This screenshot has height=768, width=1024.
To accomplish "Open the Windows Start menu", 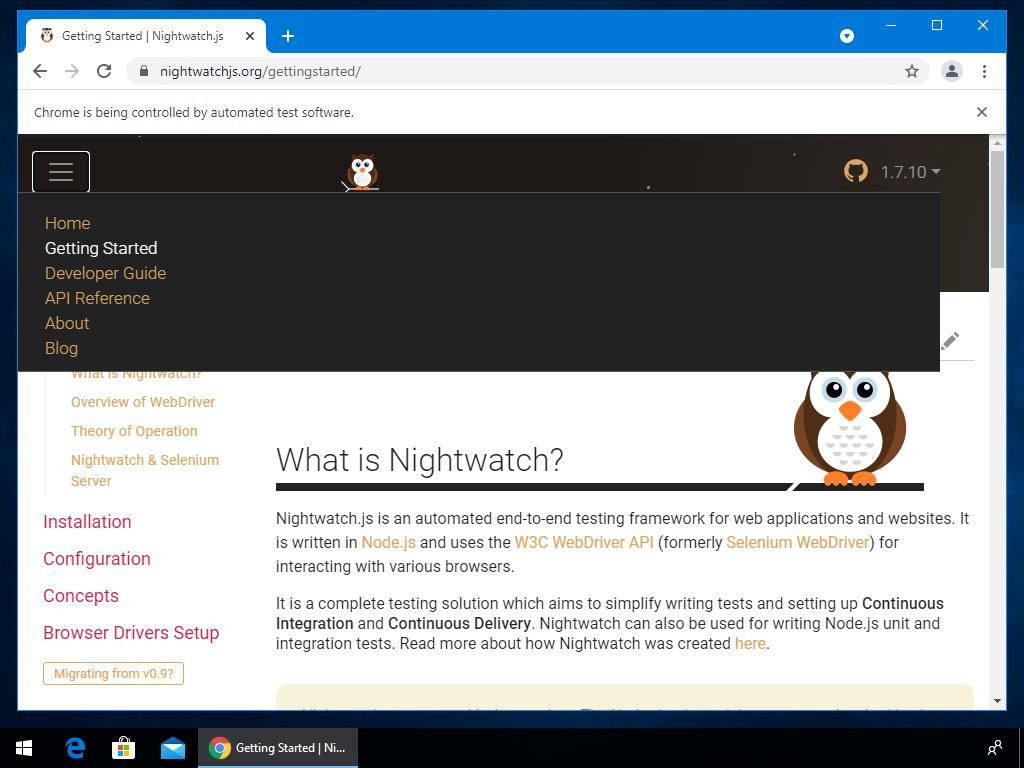I will (24, 748).
